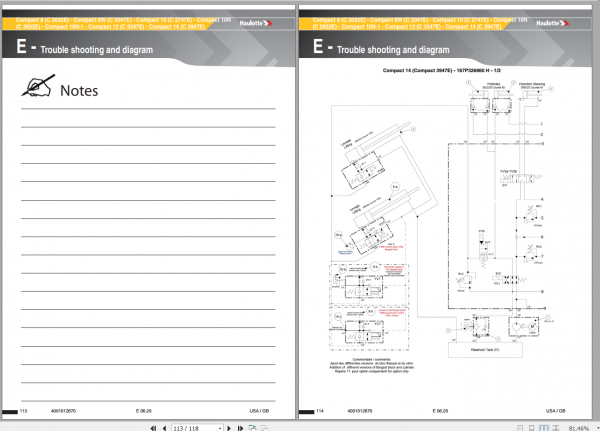Click the Compact 14 diagram title
Viewport: 600px width, 431px height.
pos(442,70)
